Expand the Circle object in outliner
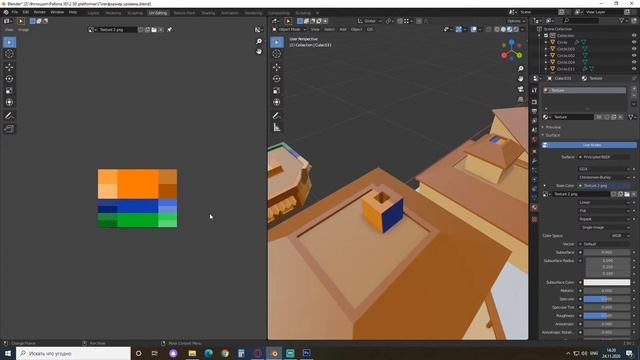 coord(546,42)
